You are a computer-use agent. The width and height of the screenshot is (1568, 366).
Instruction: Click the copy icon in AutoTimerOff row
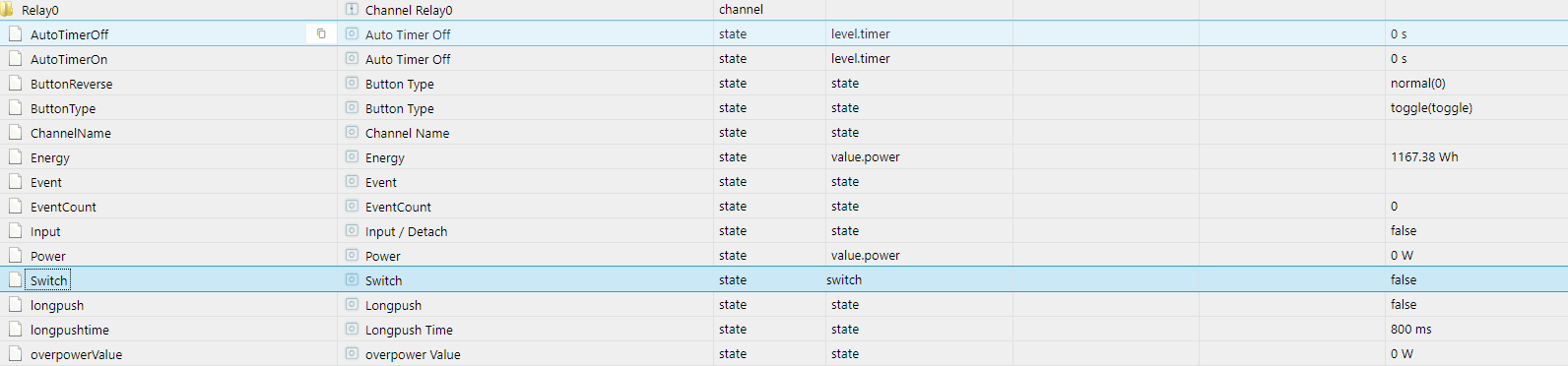321,33
